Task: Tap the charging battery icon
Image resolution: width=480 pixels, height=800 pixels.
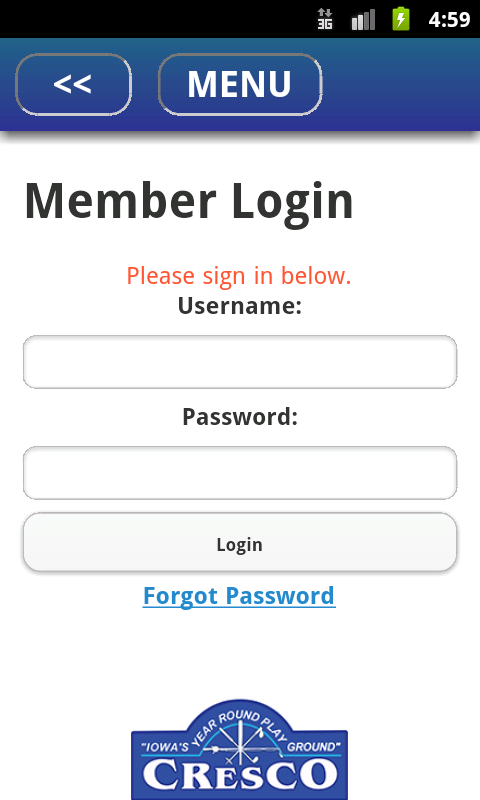Action: [x=401, y=19]
